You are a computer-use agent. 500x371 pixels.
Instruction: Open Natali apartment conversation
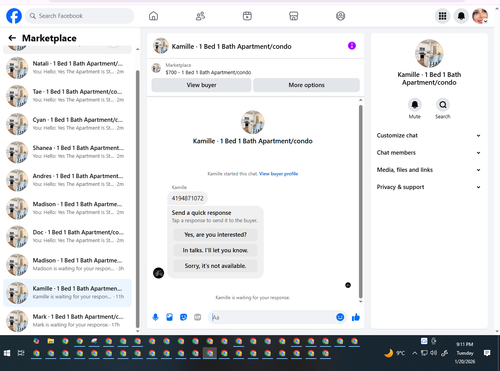coord(67,68)
